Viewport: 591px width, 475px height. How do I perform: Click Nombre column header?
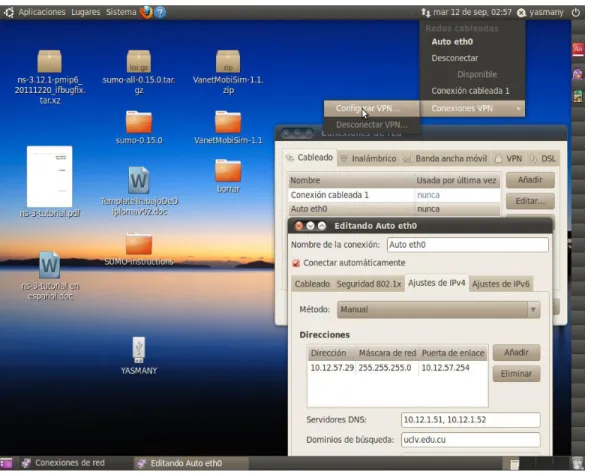(351, 181)
